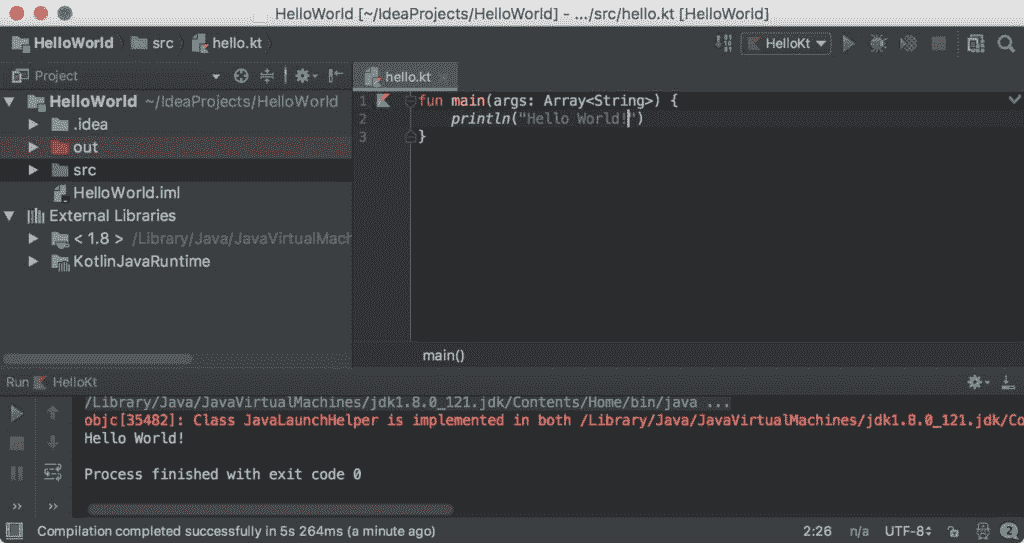Stop process in the Run panel

[x=16, y=443]
